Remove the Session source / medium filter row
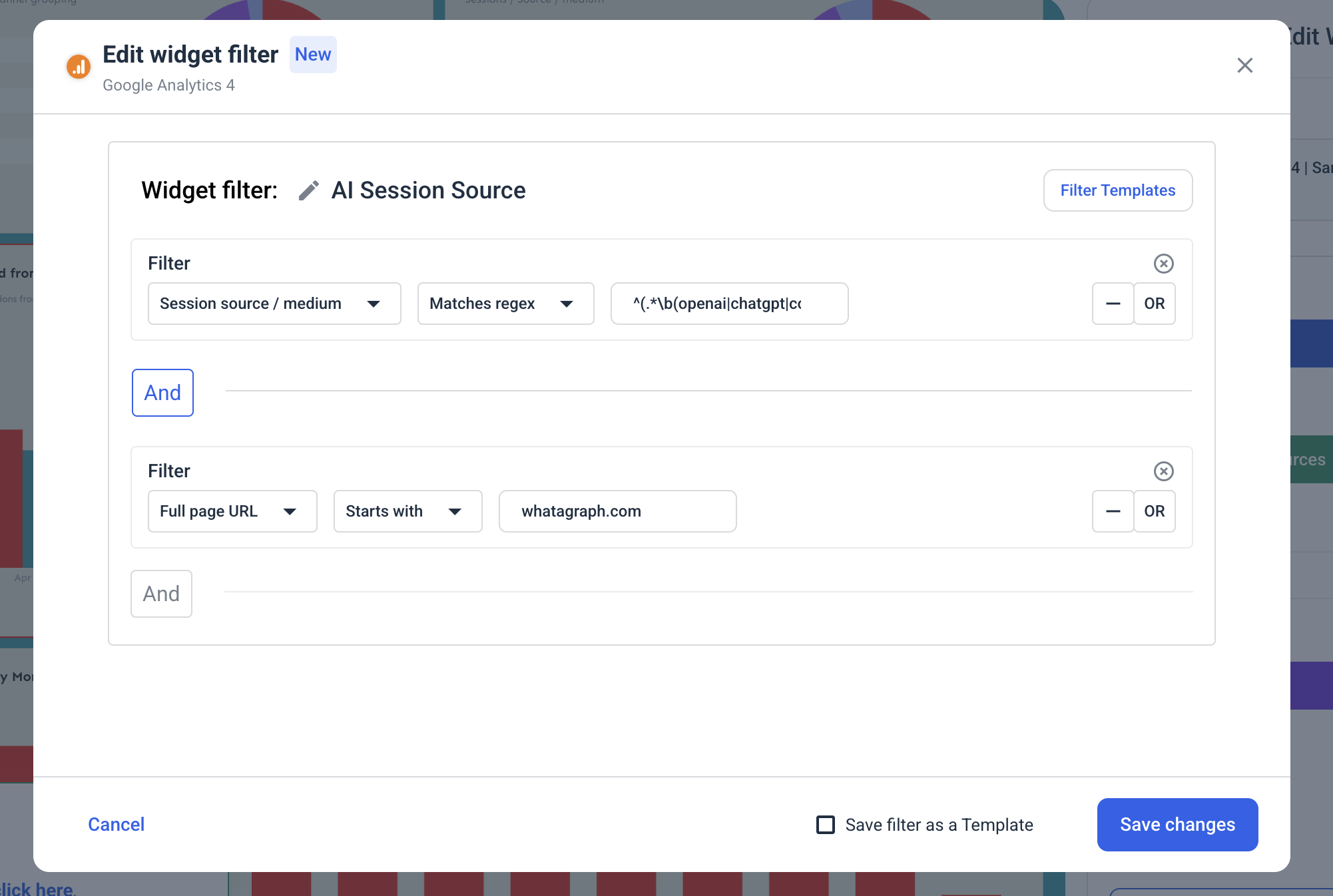1333x896 pixels. pyautogui.click(x=1164, y=264)
